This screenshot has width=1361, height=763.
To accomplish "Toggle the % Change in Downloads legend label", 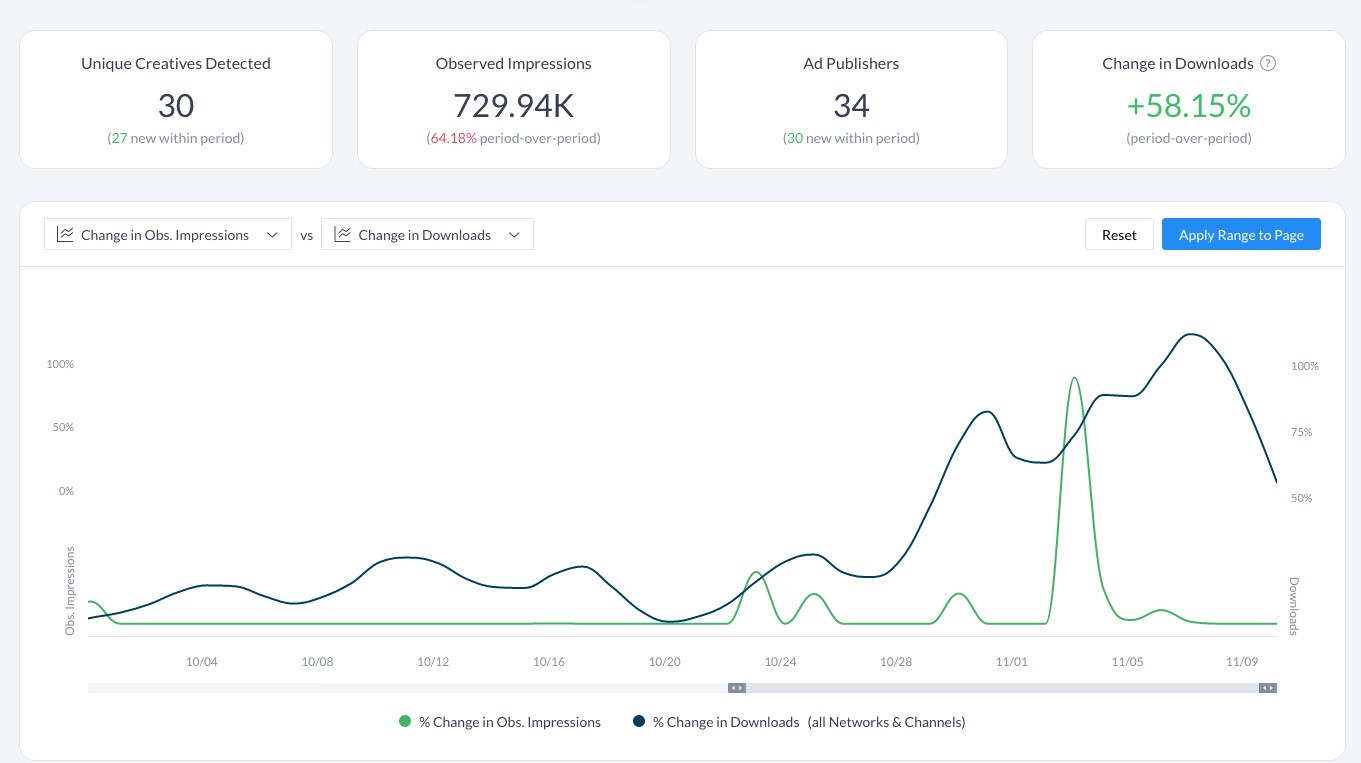I will [x=725, y=722].
